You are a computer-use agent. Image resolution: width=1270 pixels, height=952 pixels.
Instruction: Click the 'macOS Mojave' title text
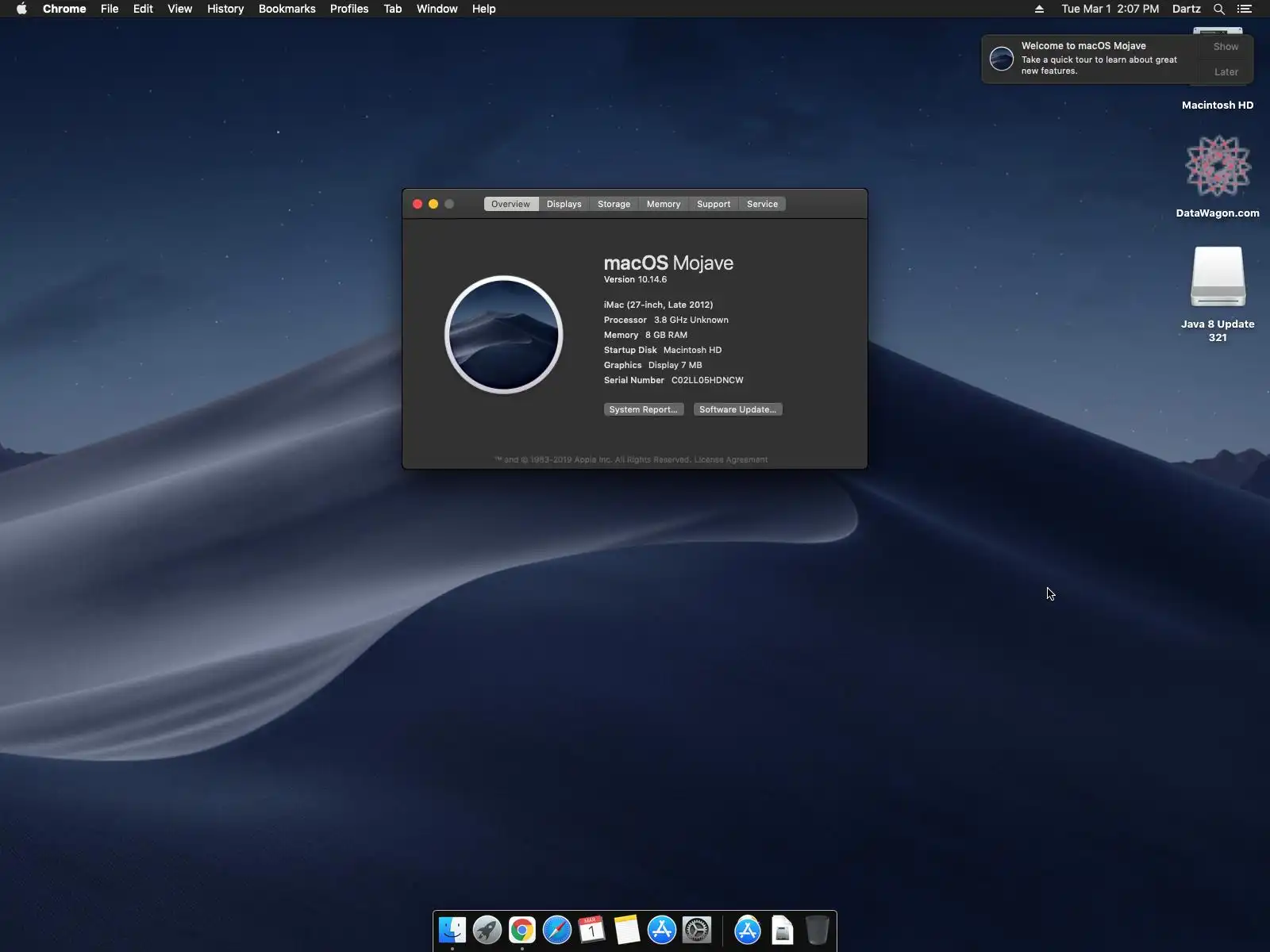[x=668, y=263]
